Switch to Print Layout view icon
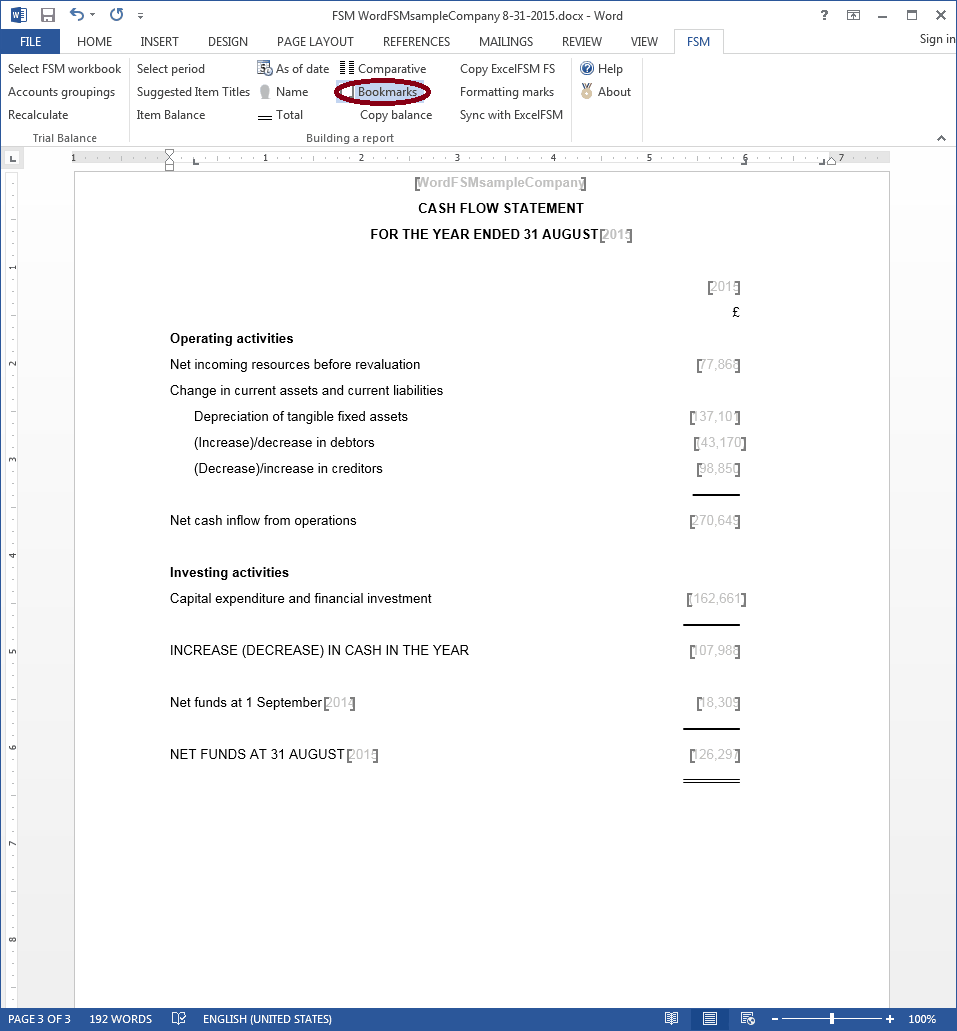The height and width of the screenshot is (1031, 957). pos(710,1019)
